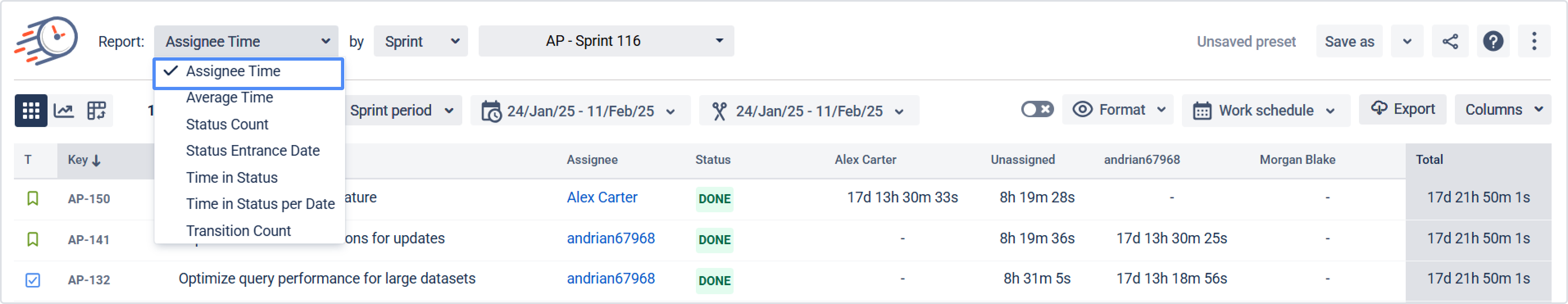Click the share icon
Image resolution: width=1568 pixels, height=304 pixels.
pos(1450,41)
